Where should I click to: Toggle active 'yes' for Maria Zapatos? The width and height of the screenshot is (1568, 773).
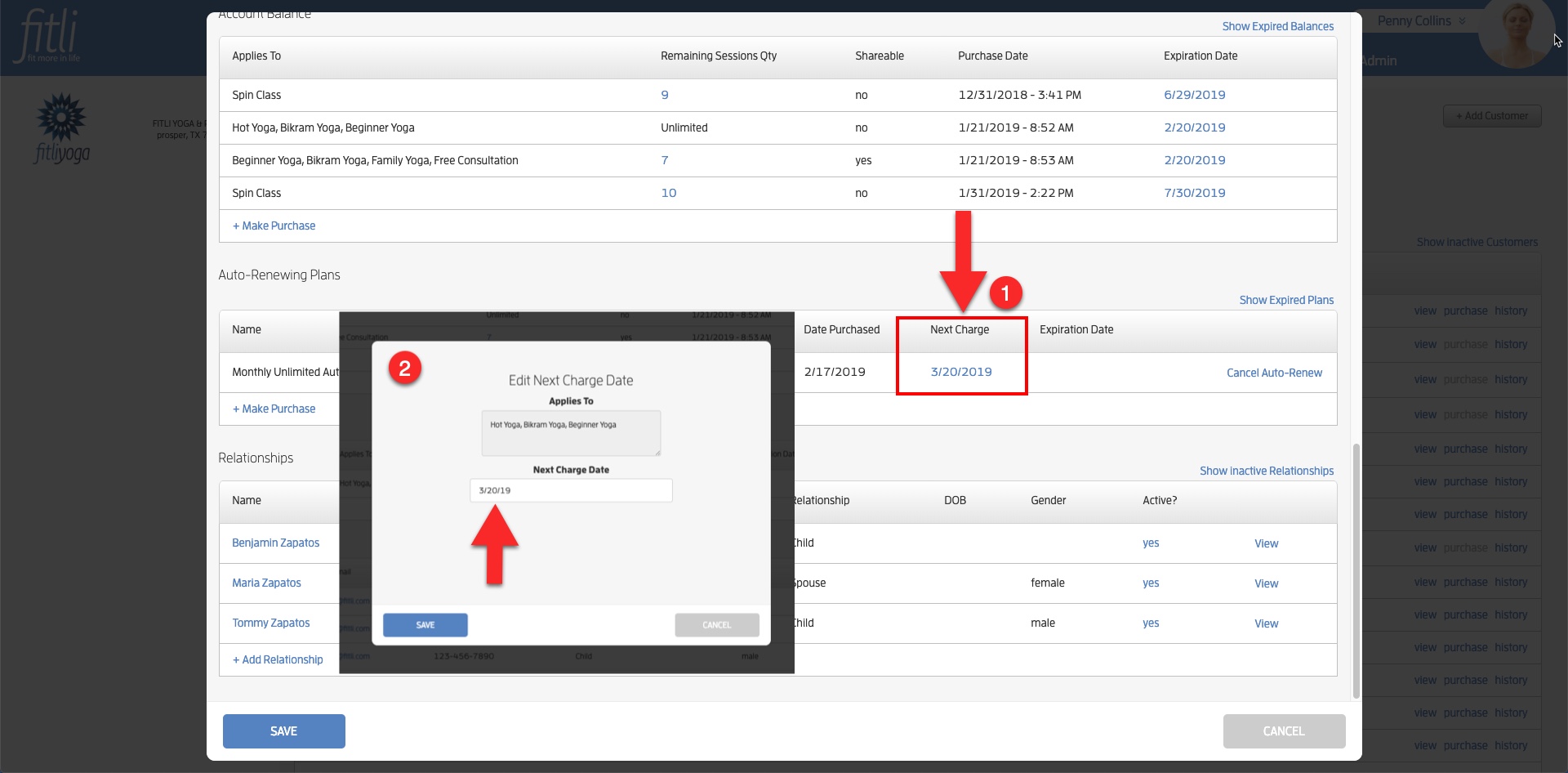coord(1151,583)
